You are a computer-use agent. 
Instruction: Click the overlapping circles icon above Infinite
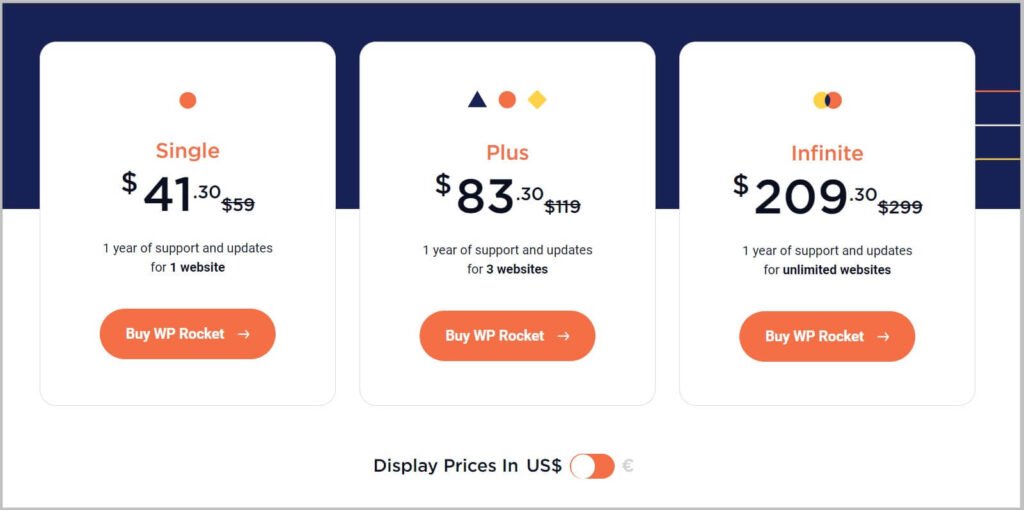click(827, 100)
